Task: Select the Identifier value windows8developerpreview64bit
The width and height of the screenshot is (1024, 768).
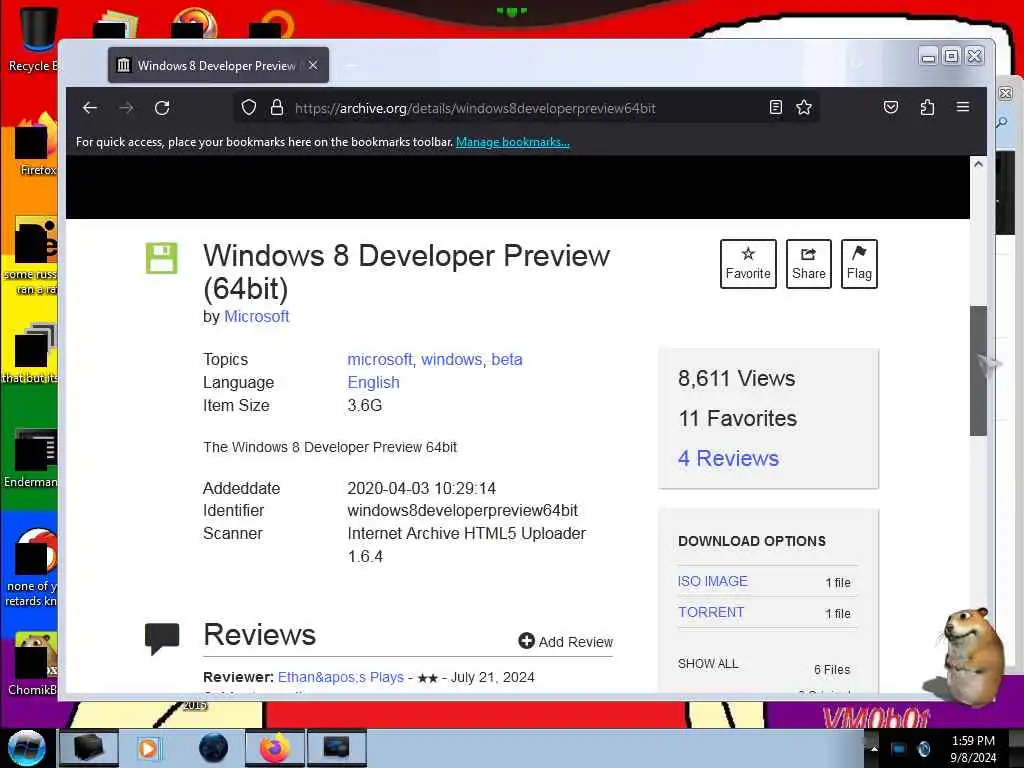Action: click(x=462, y=510)
